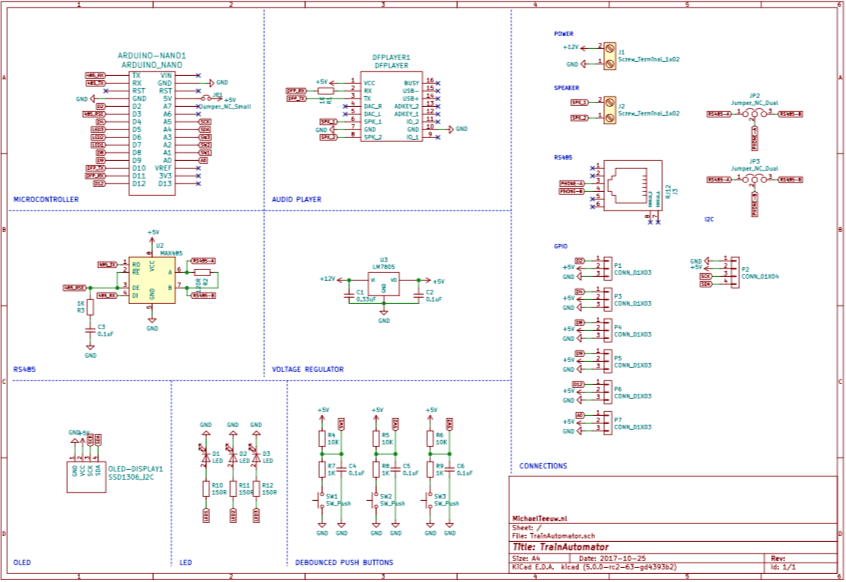The image size is (846, 582).
Task: Select the Arduino Nano component symbol
Action: click(152, 129)
